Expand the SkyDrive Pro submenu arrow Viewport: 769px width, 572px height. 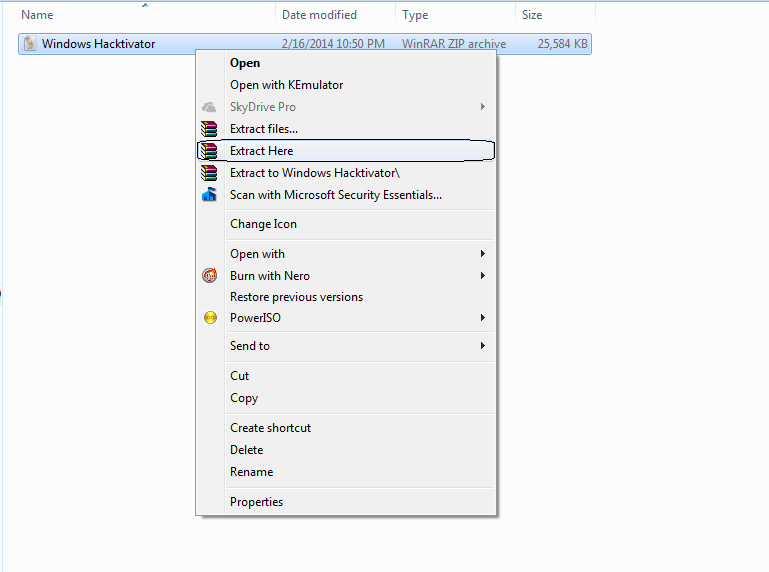[483, 106]
